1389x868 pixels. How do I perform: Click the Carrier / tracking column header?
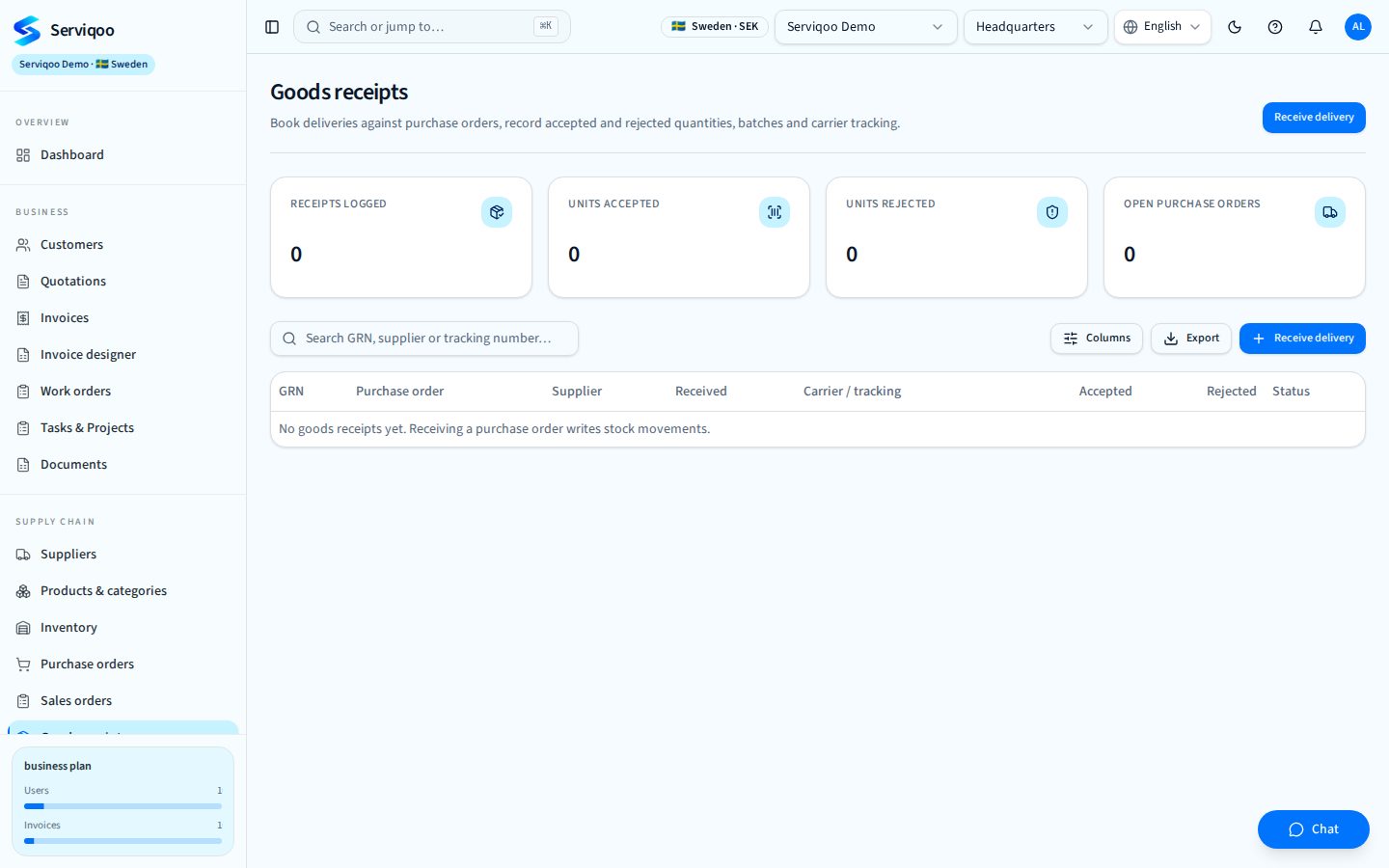coord(853,392)
